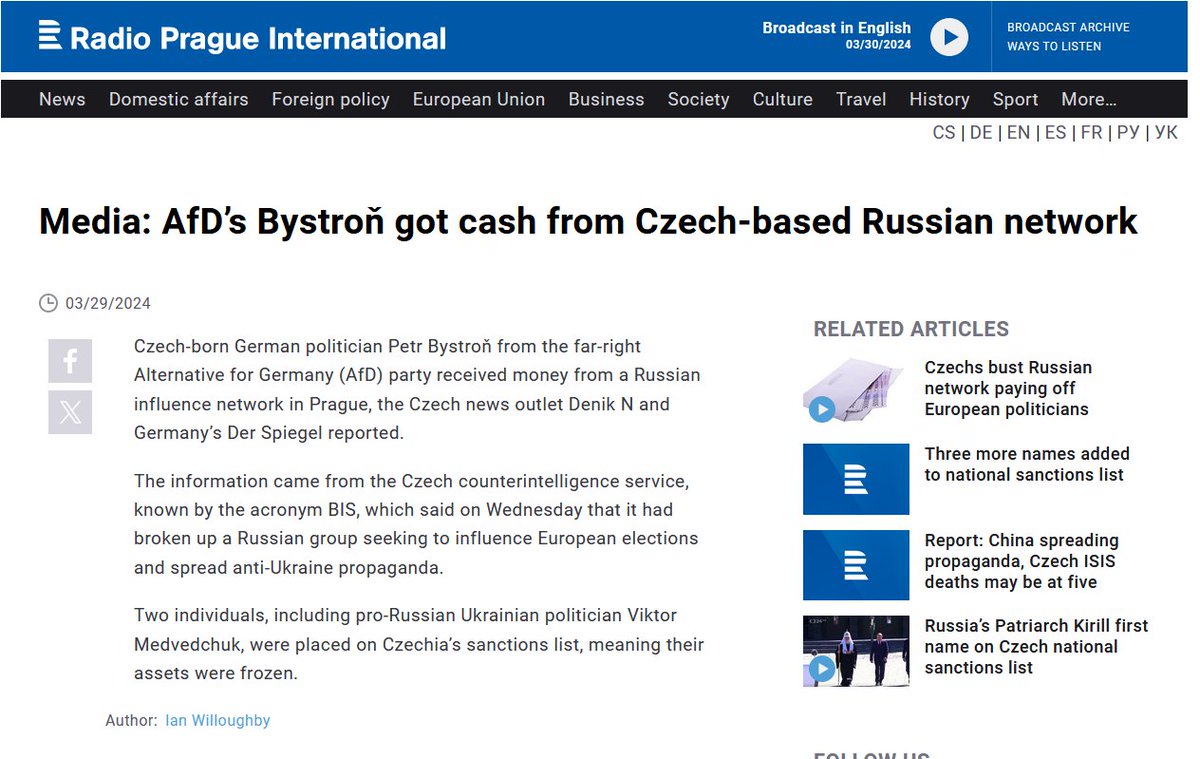
Task: Open the Patriarch Kirill article thumbnail
Action: click(856, 651)
